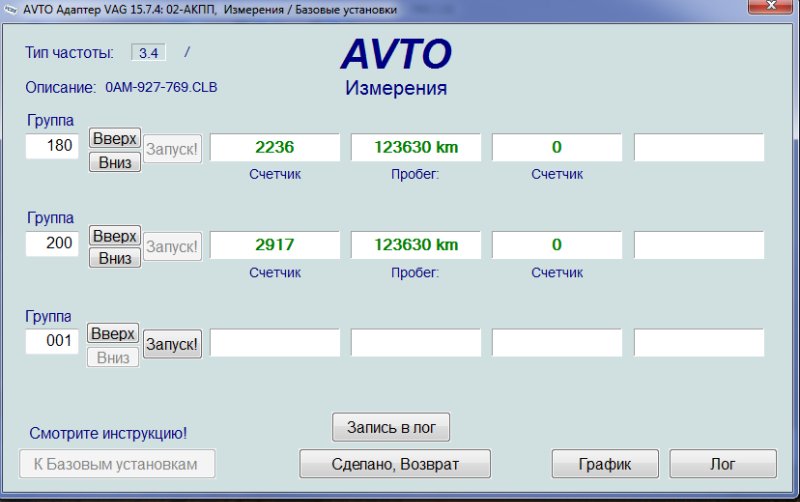Click the К Базовым установкам button
Viewport: 800px width, 502px height.
(x=117, y=464)
